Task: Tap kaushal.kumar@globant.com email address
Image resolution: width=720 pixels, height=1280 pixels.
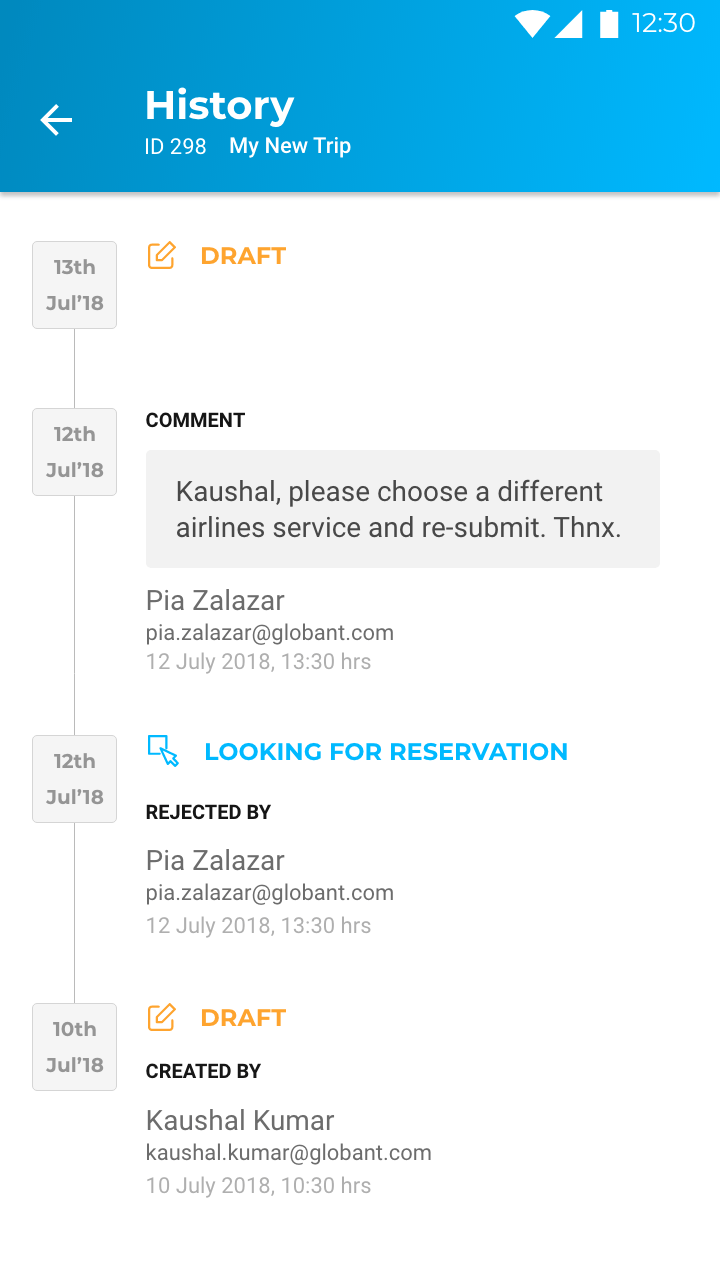Action: coord(289,1153)
